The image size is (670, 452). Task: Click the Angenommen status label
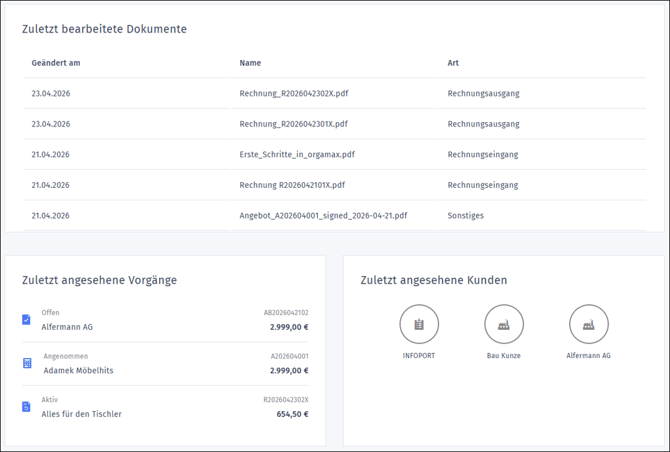pos(66,356)
